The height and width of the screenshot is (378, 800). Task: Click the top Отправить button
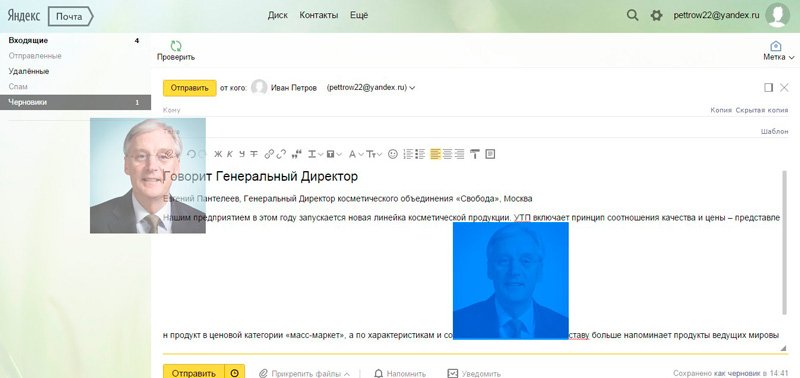[190, 88]
